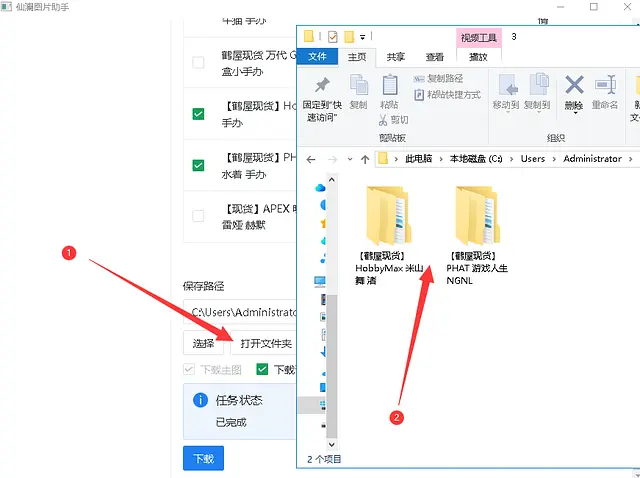Viewport: 640px width, 478px height.
Task: Click the folder icon in the address bar
Action: (382, 158)
